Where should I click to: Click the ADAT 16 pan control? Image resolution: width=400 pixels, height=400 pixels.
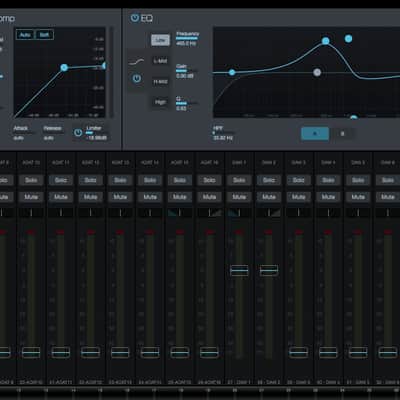pyautogui.click(x=209, y=213)
